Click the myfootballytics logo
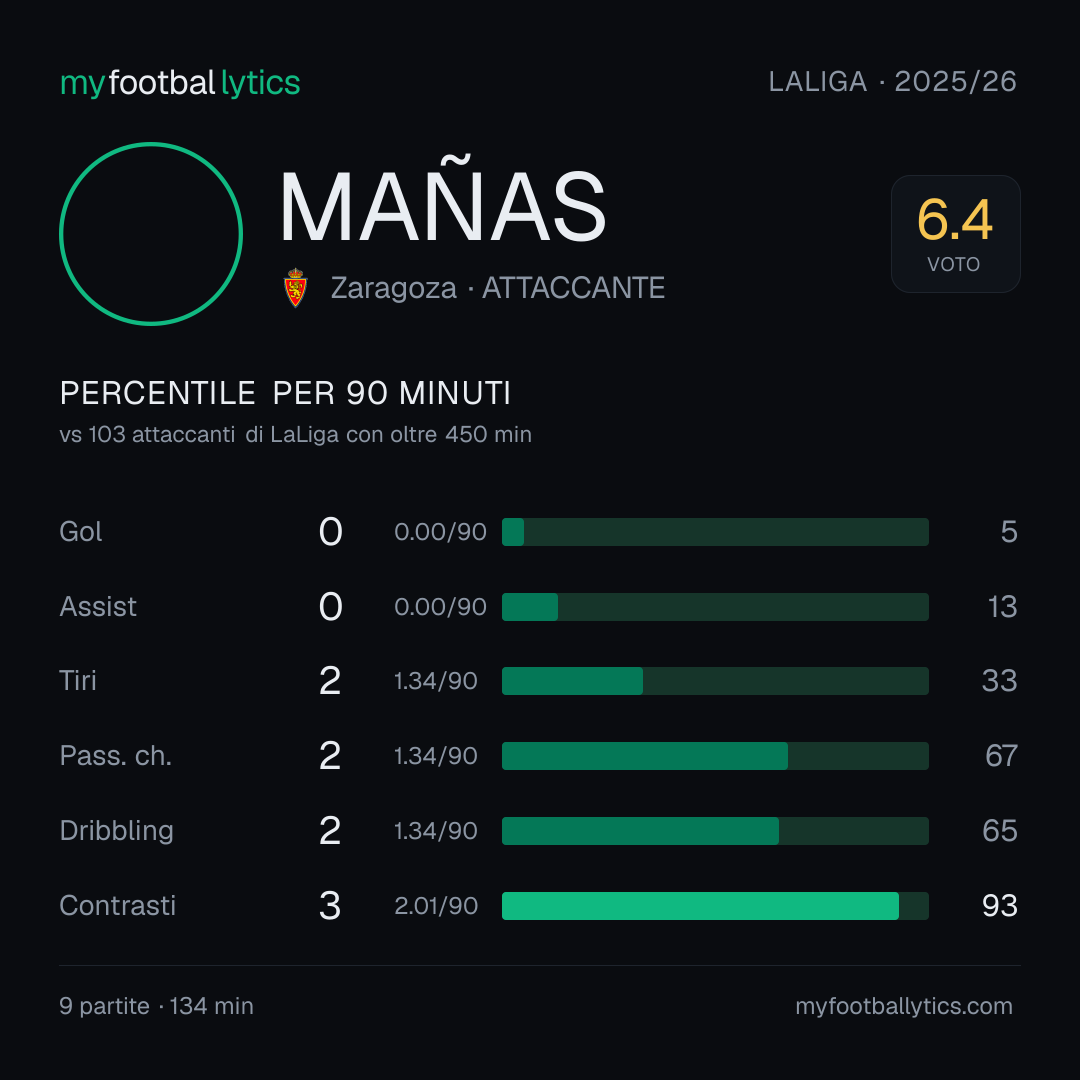Image resolution: width=1080 pixels, height=1080 pixels. (180, 83)
